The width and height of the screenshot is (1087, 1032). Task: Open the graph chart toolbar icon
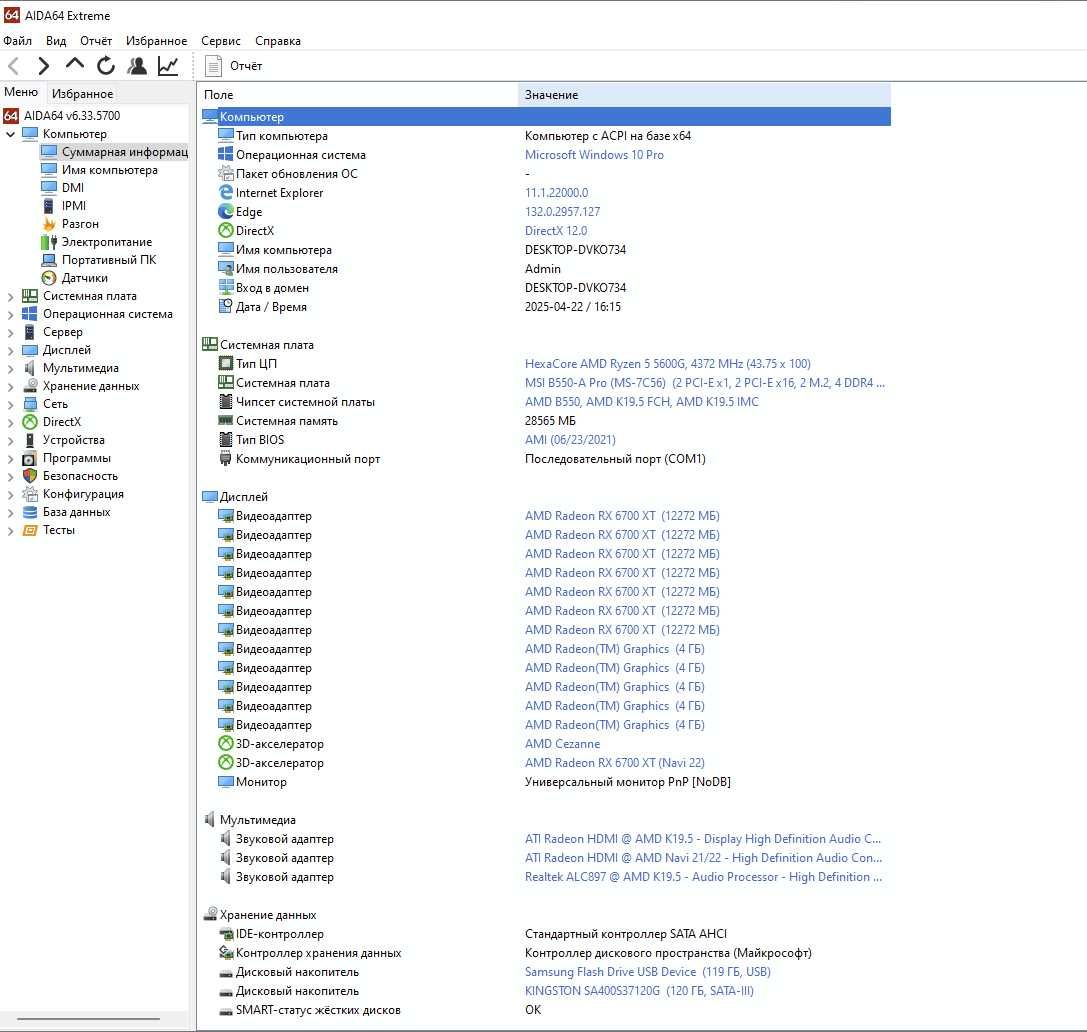168,66
